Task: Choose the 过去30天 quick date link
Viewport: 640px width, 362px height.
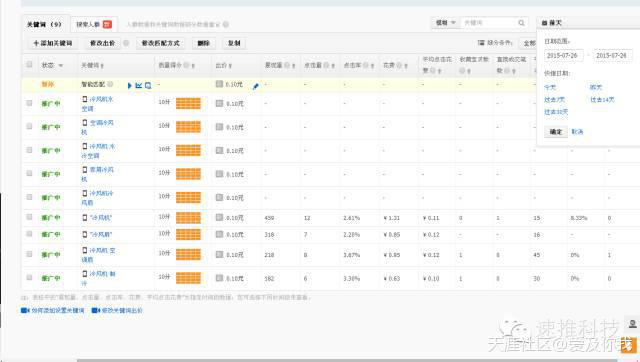Action: click(x=556, y=112)
